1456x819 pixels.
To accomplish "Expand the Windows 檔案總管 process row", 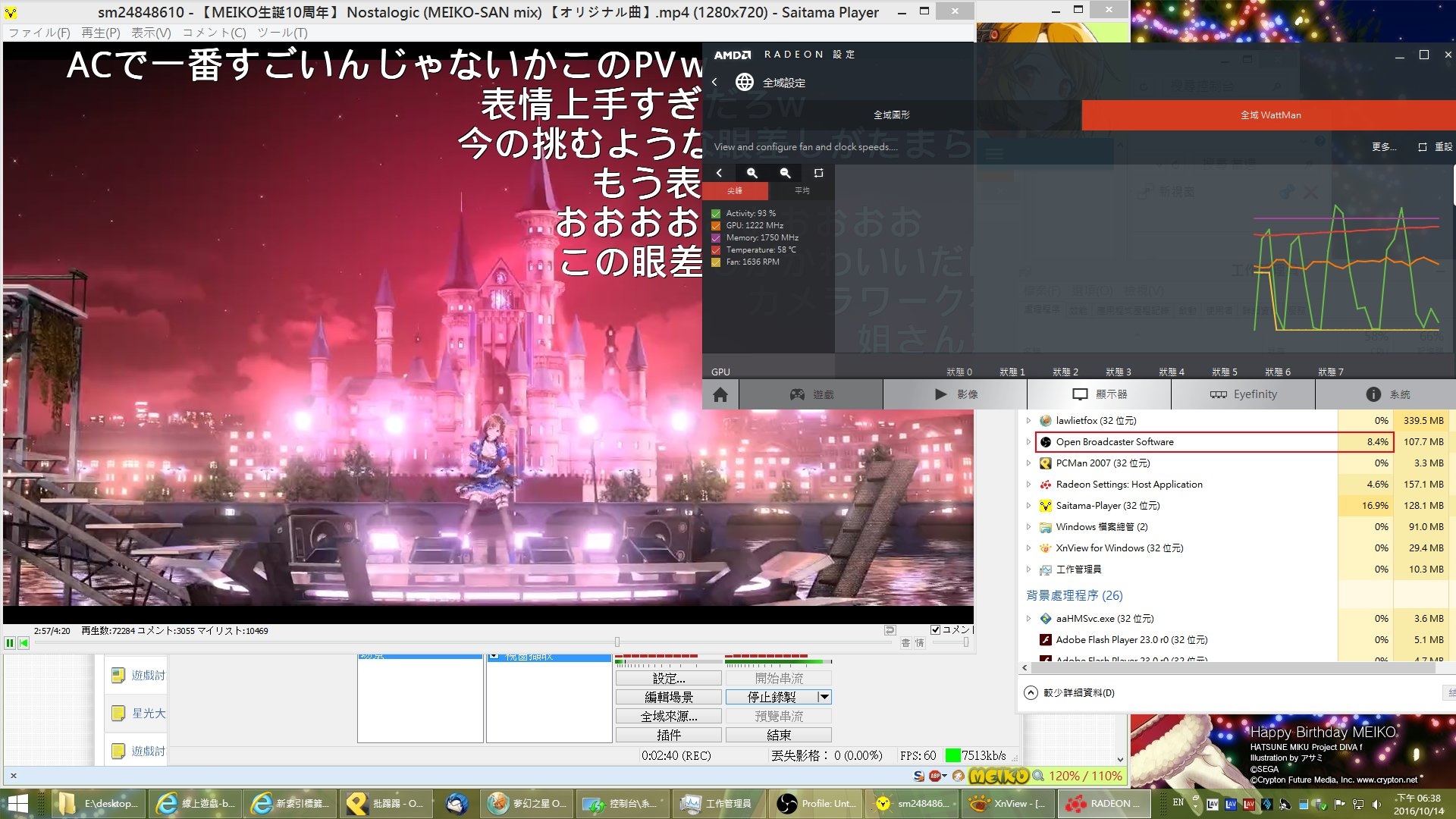I will [x=1028, y=527].
